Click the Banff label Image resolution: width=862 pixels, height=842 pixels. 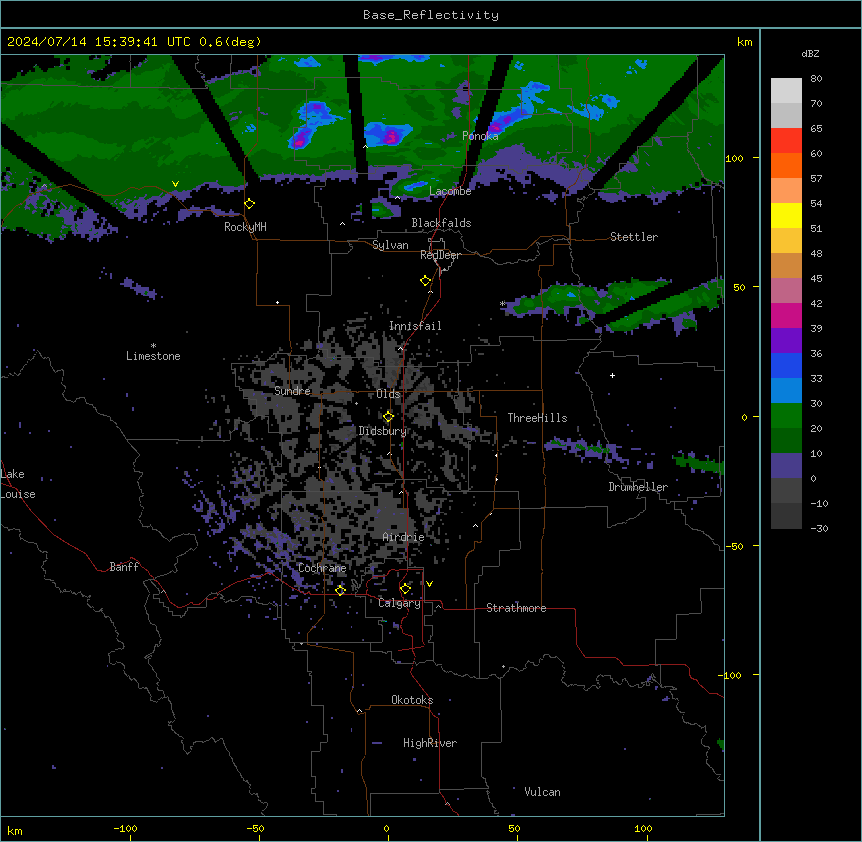[124, 567]
